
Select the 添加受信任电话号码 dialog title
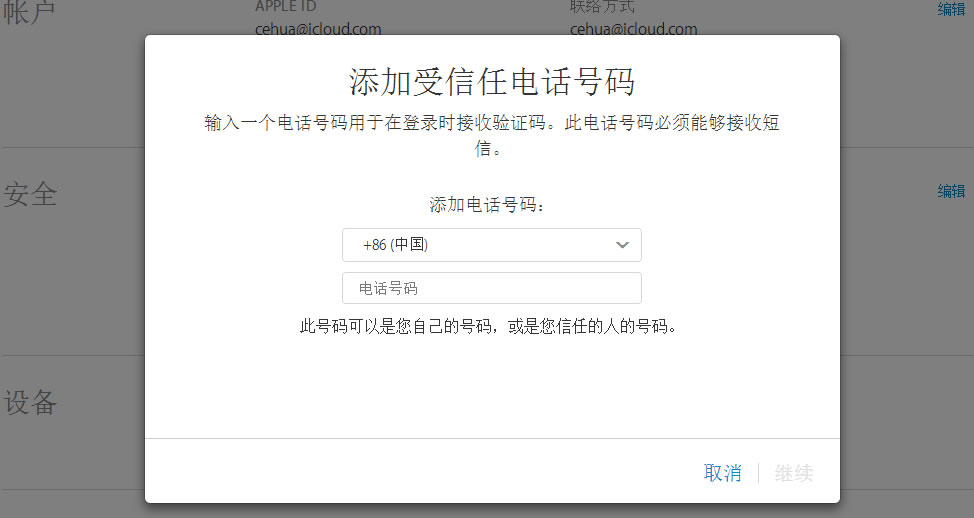tap(491, 81)
